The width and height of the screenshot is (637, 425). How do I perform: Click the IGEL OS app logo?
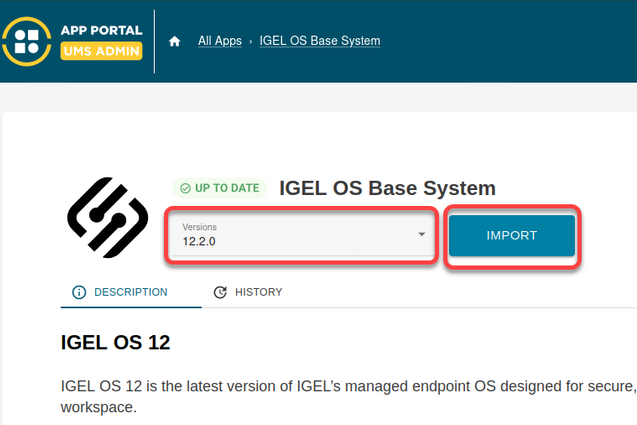click(x=107, y=217)
